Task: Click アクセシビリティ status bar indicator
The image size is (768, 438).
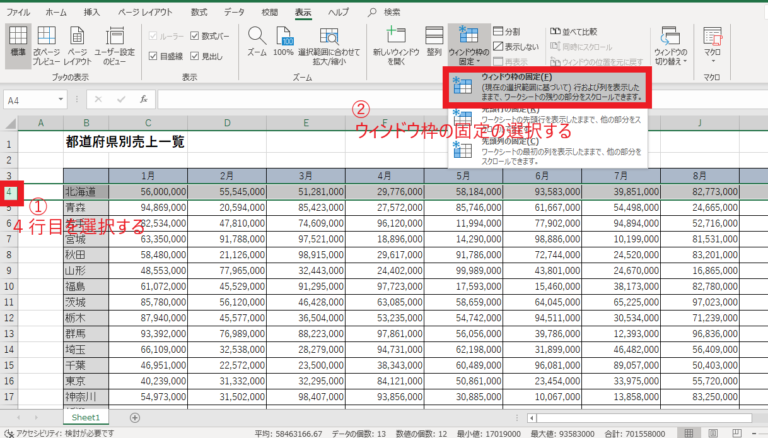Action: [59, 433]
